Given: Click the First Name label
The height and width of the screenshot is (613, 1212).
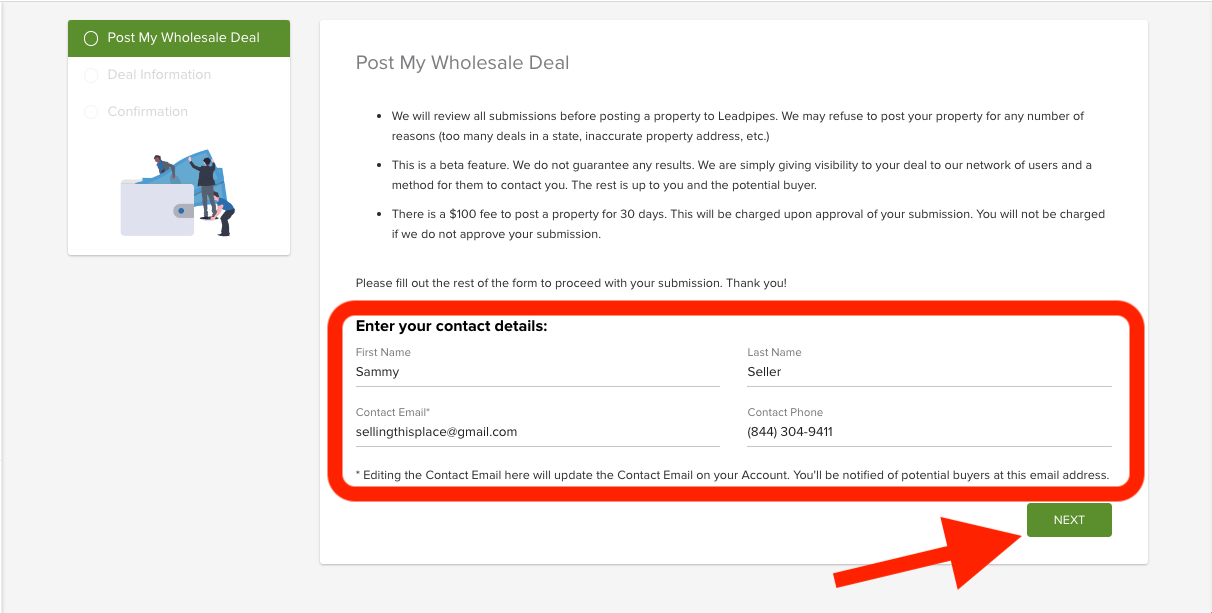Looking at the screenshot, I should [383, 352].
